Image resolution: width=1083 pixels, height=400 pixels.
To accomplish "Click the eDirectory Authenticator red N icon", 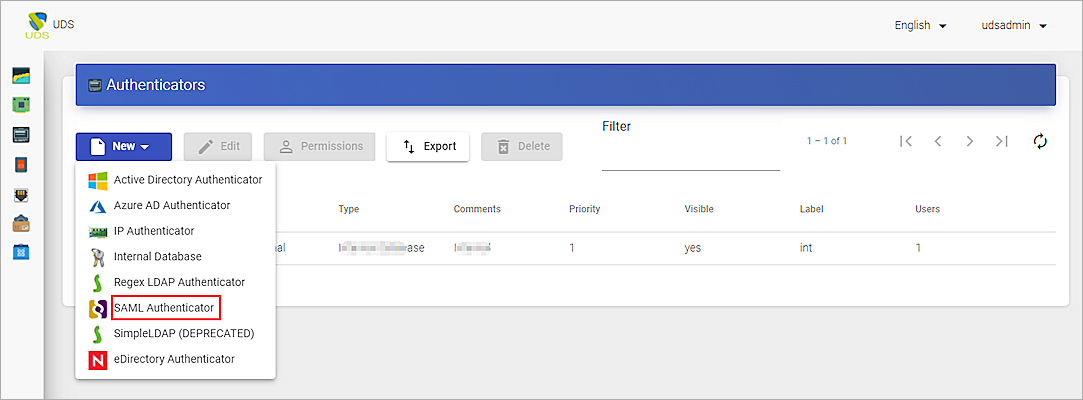I will 97,359.
